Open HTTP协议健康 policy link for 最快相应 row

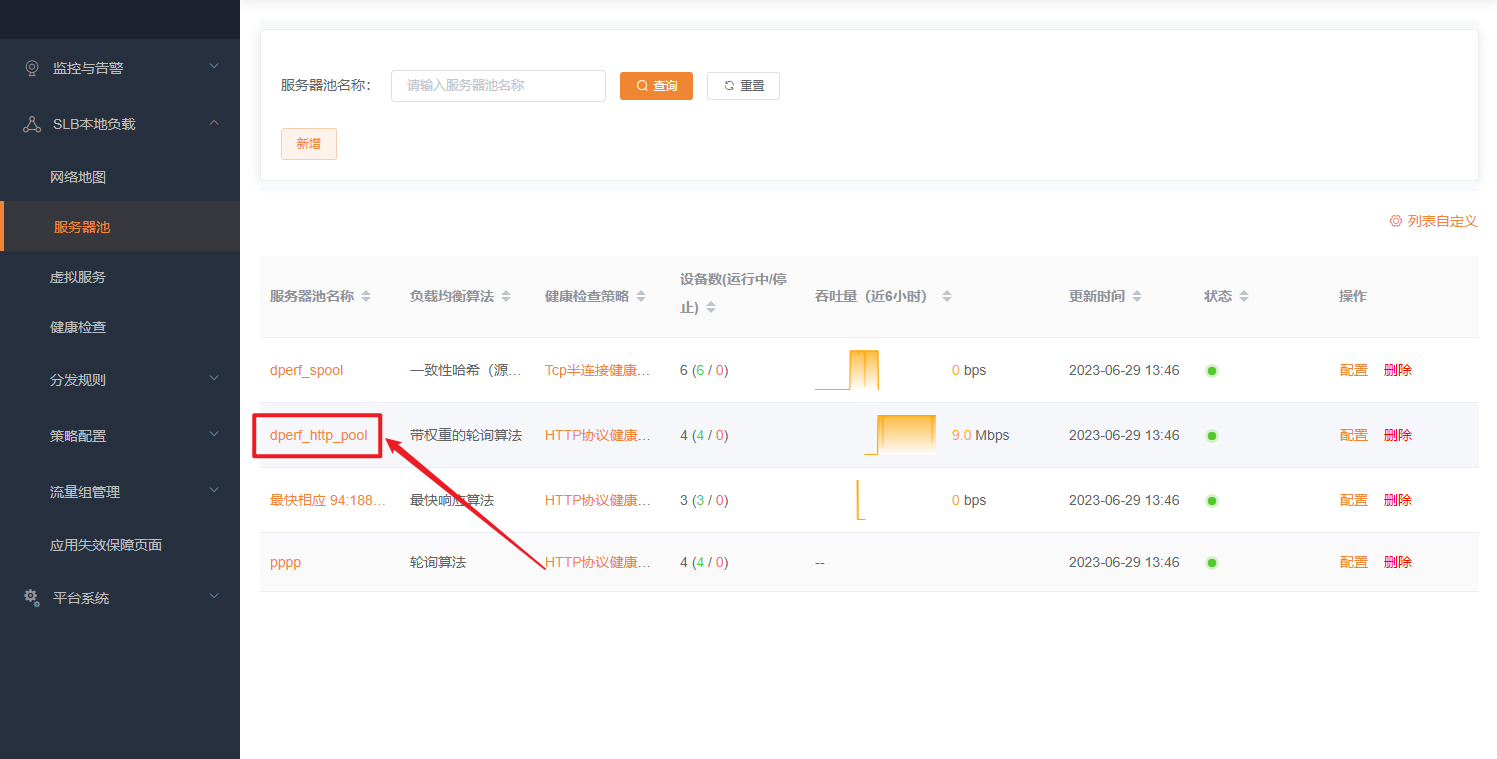(x=598, y=500)
